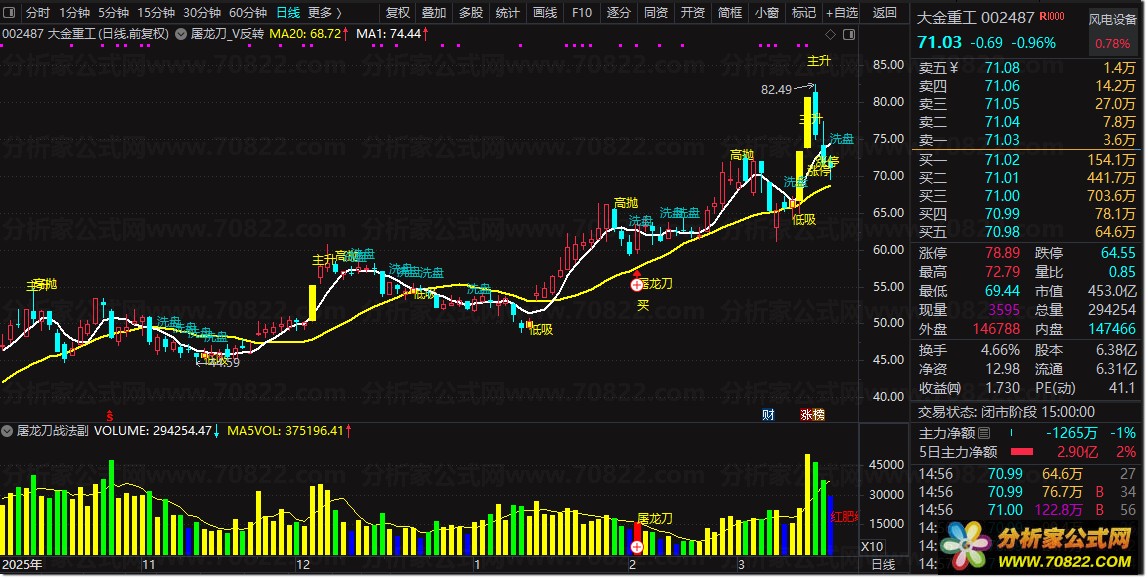Click the 标记 mark button
The height and width of the screenshot is (578, 1148).
[x=804, y=12]
